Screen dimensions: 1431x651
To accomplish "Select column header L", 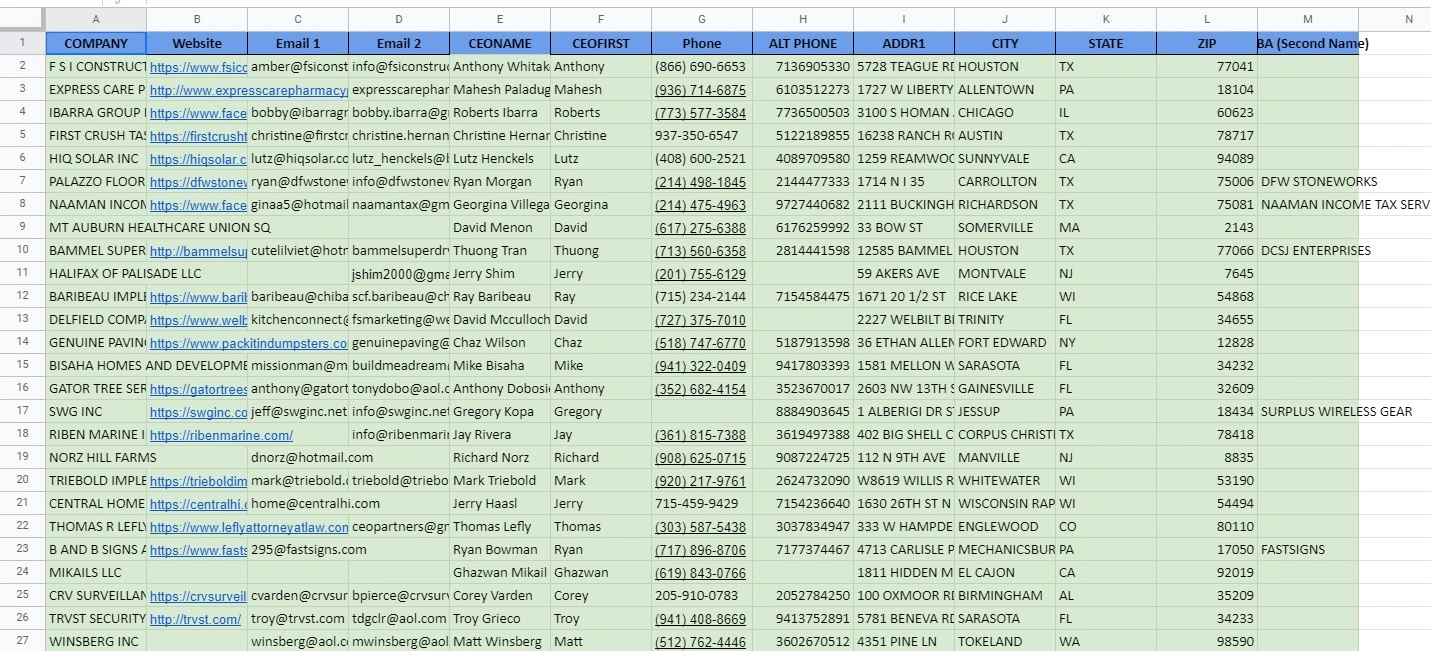I will pyautogui.click(x=1207, y=20).
